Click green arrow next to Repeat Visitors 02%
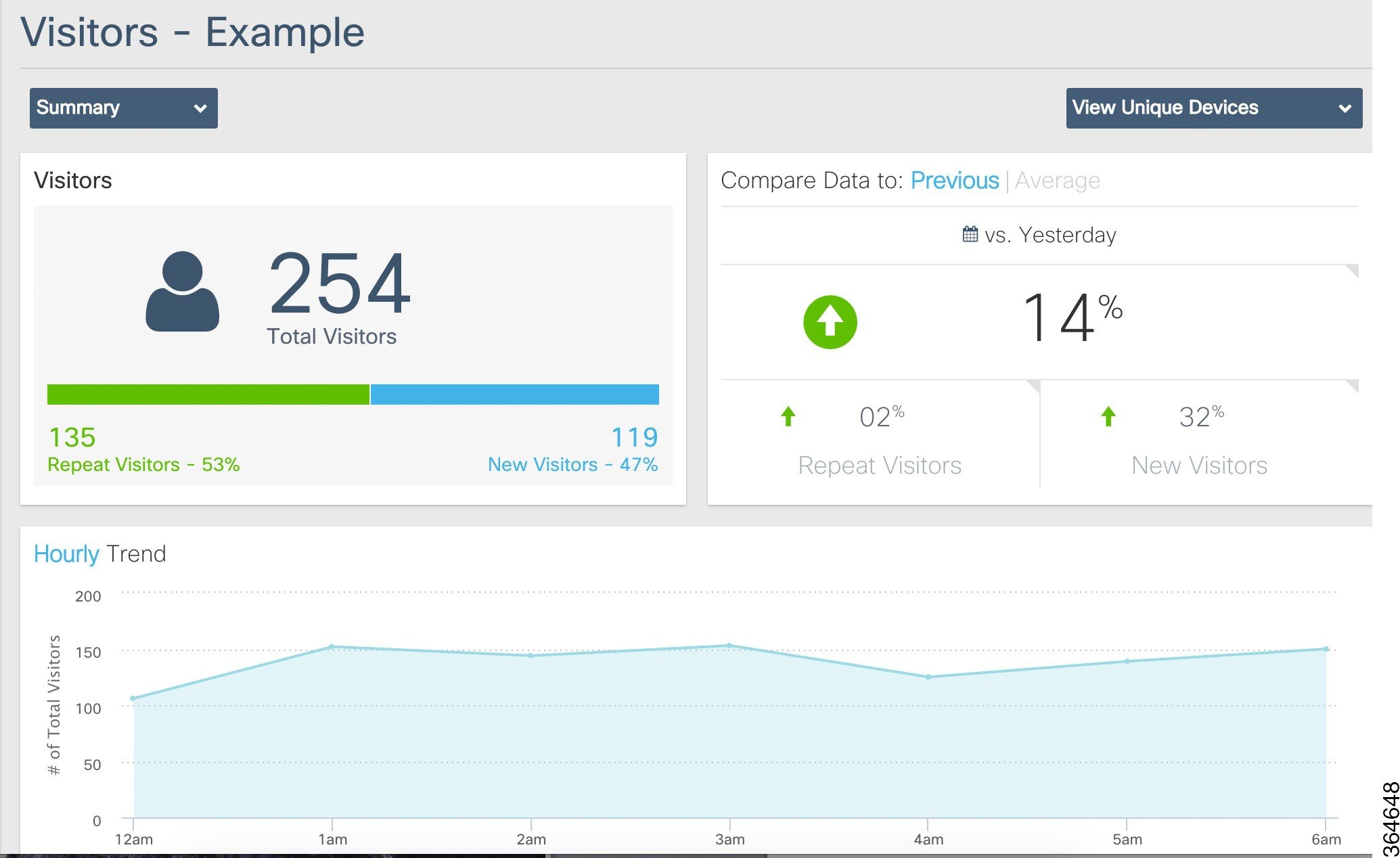Viewport: 1400px width, 858px height. (x=788, y=416)
